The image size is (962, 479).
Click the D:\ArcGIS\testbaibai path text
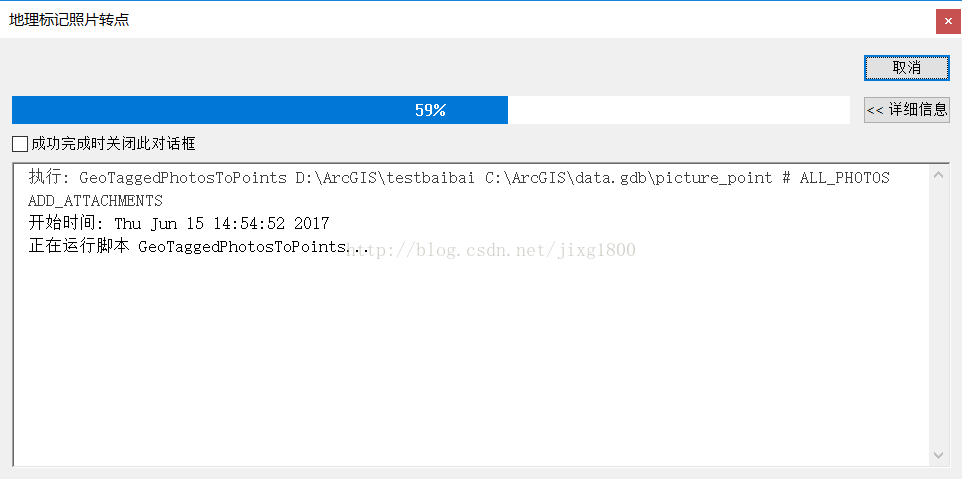tap(385, 178)
